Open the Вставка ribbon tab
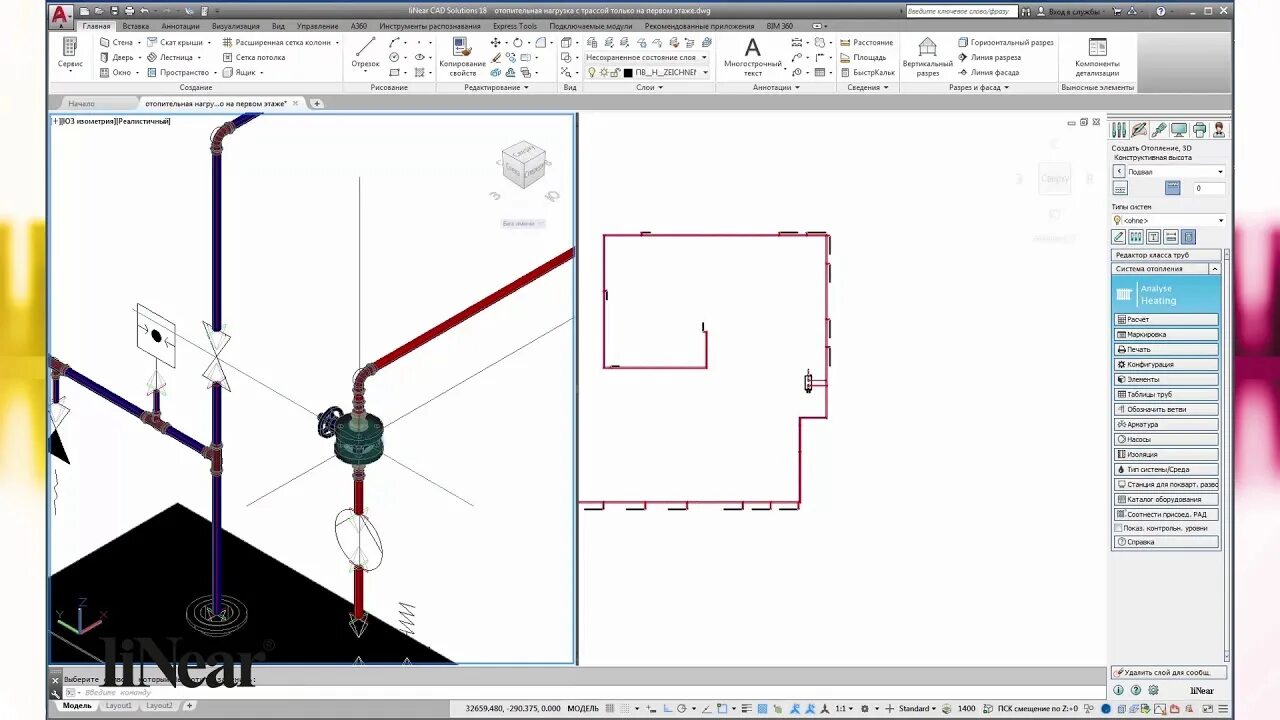This screenshot has width=1280, height=720. tap(136, 26)
